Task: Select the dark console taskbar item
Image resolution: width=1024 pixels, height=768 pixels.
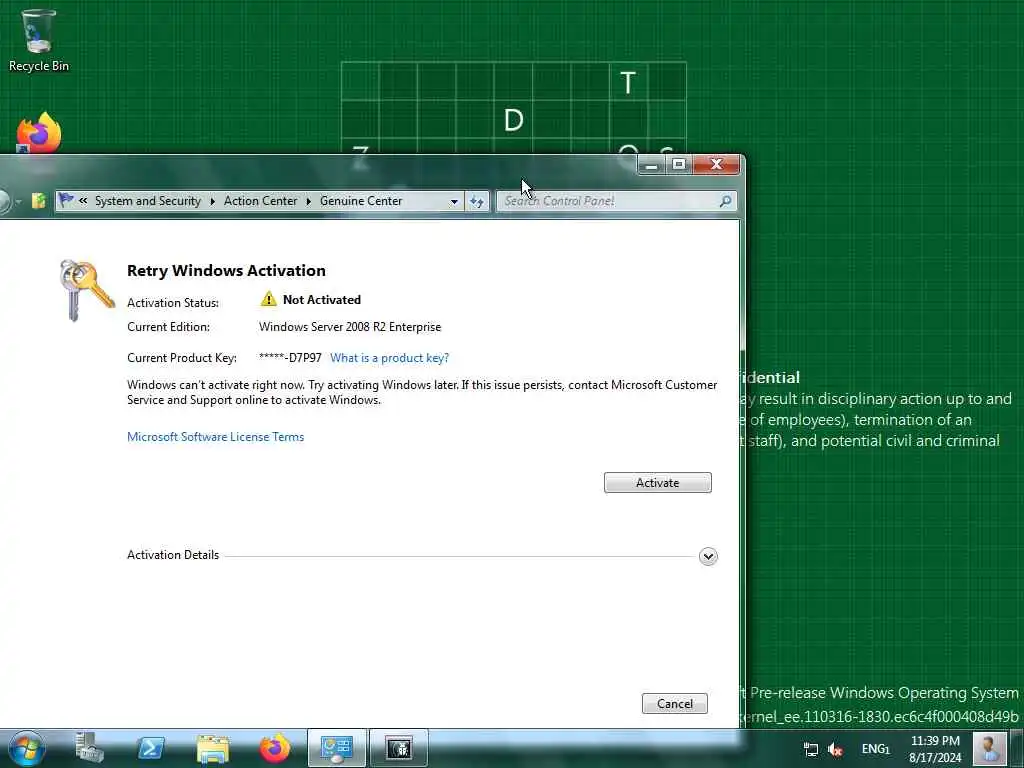Action: 398,748
